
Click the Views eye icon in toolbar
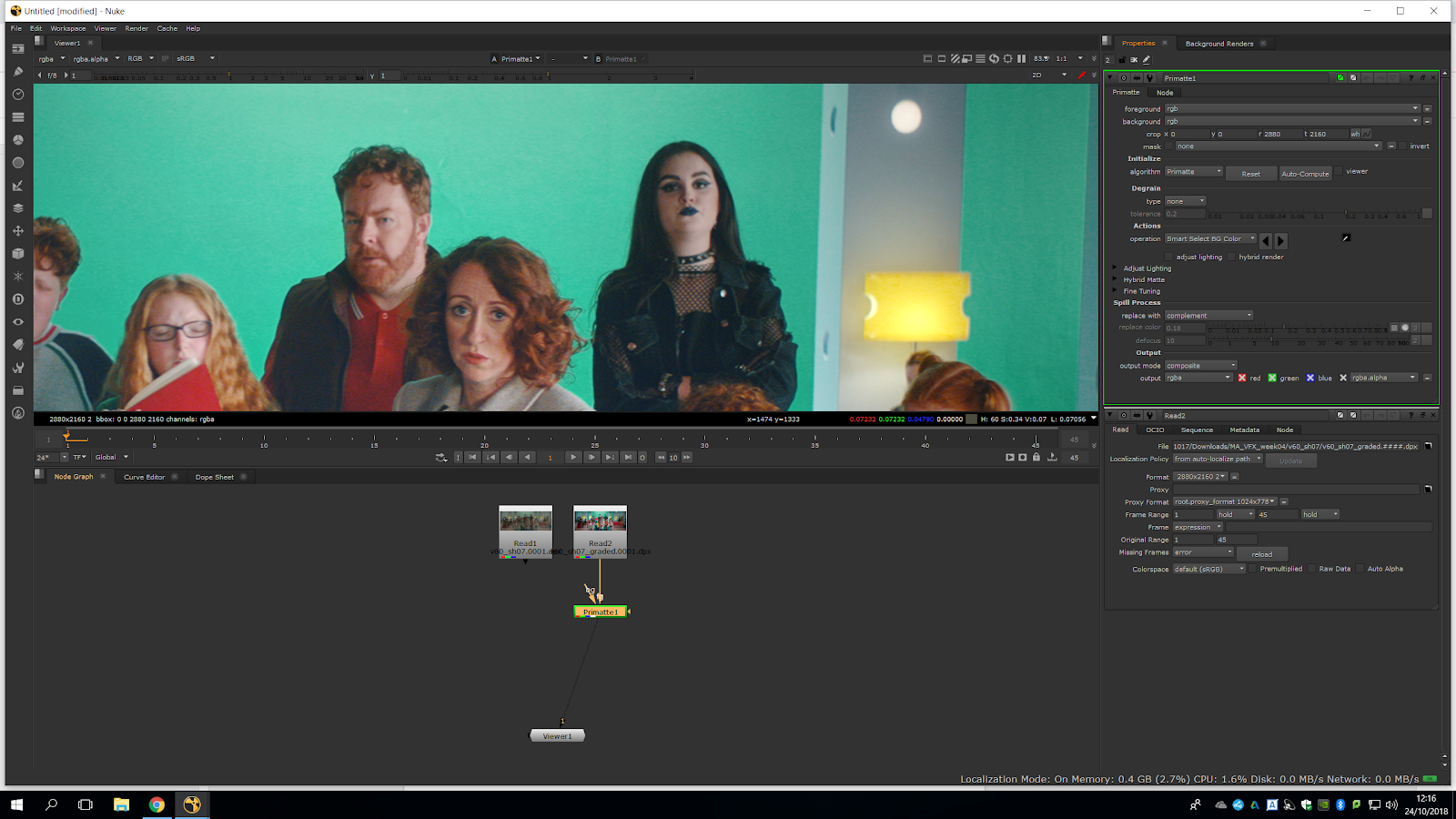point(17,322)
